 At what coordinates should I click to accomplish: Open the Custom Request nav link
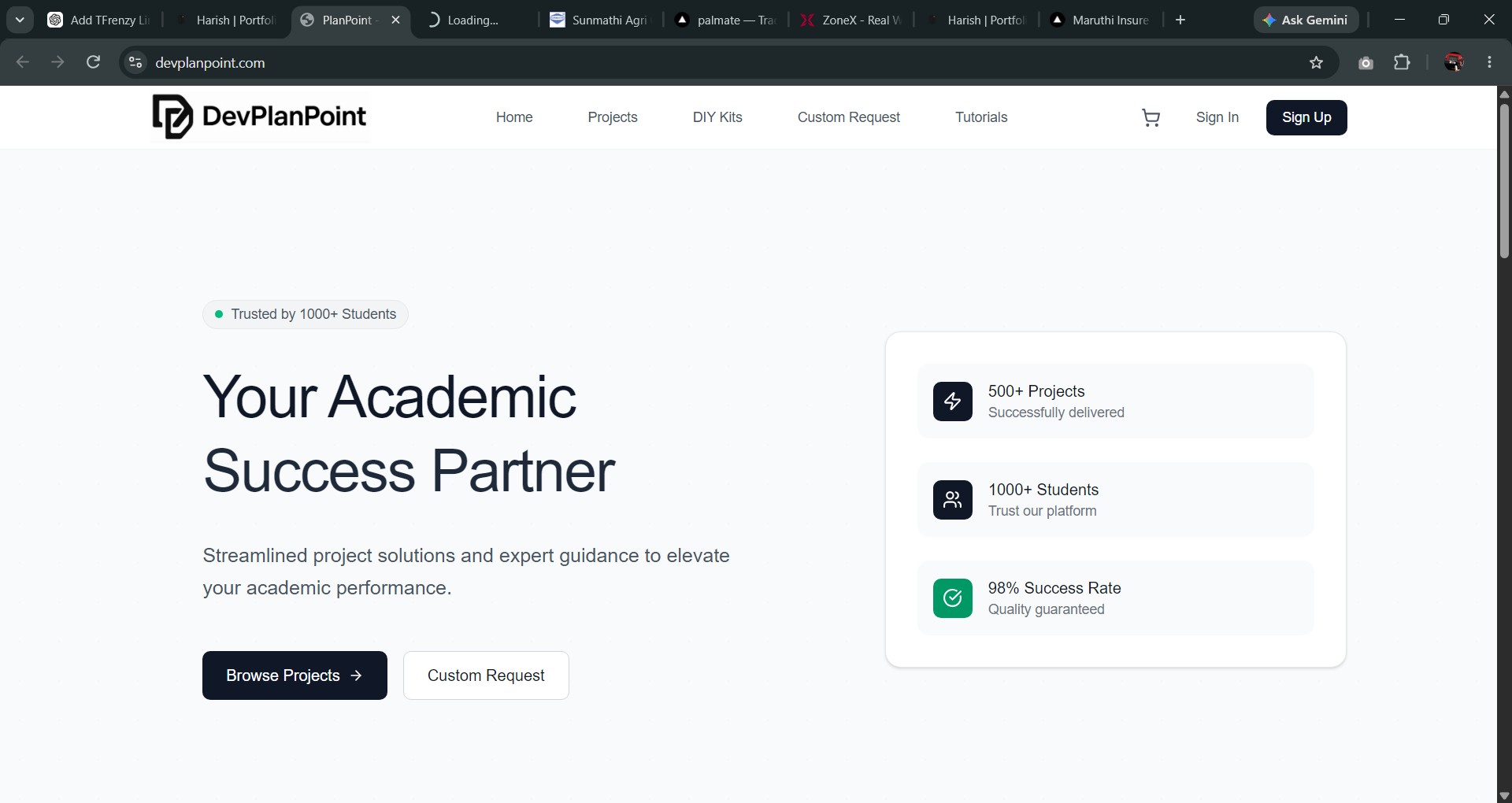click(x=848, y=117)
